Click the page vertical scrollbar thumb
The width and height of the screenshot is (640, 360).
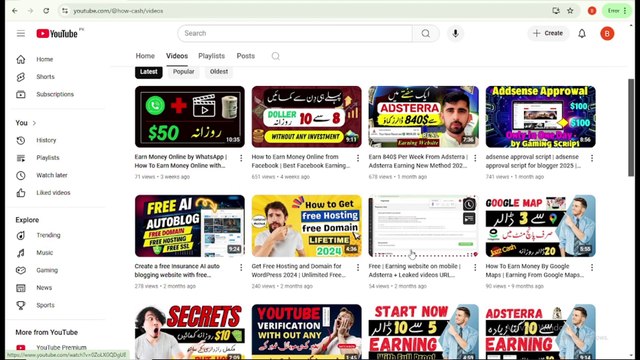631,127
